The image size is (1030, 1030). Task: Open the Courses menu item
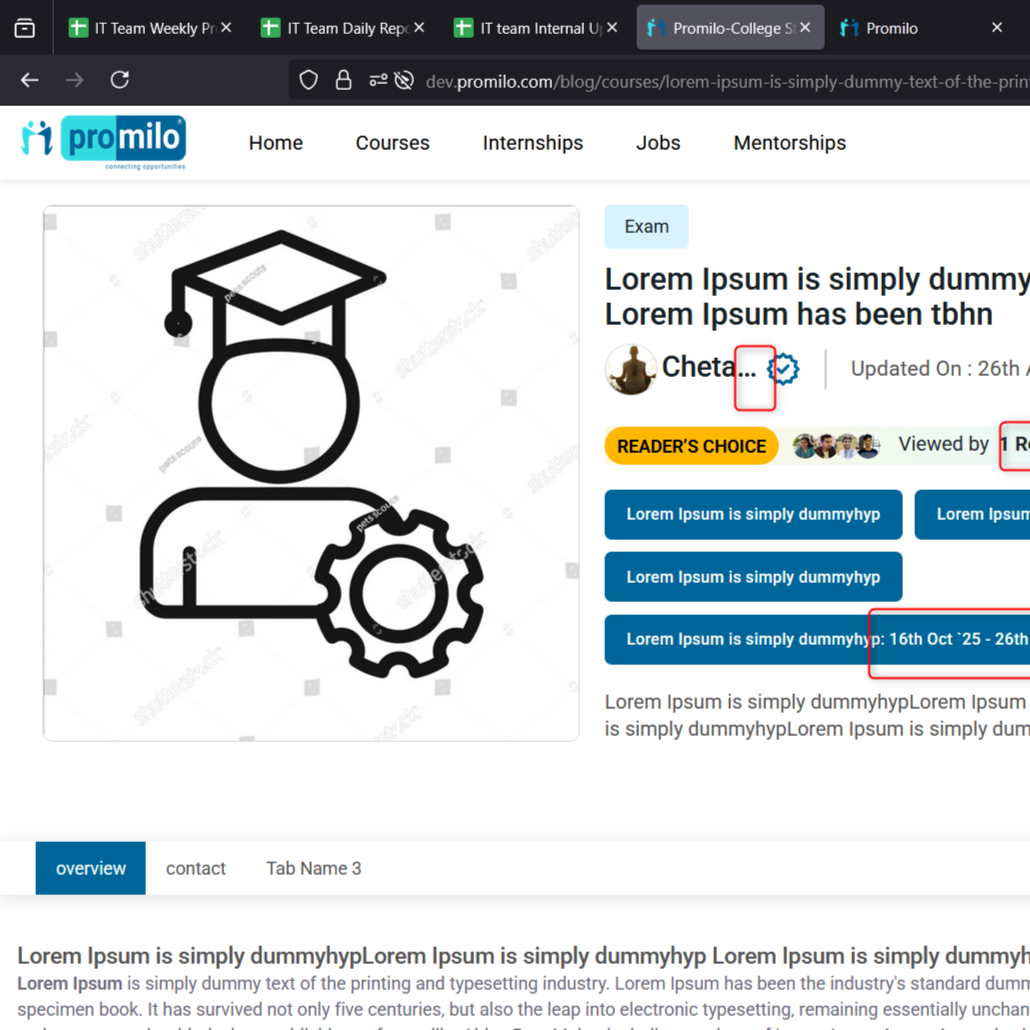click(392, 143)
